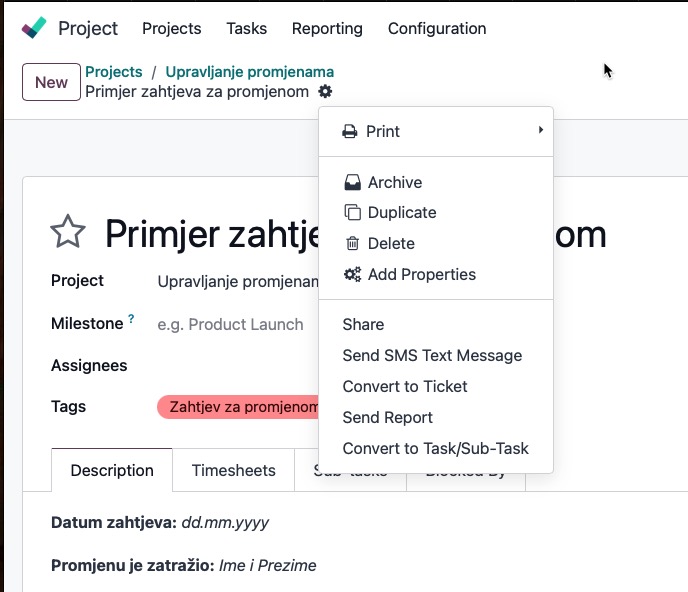Screen dimensions: 688x592
Task: Select Convert to Ticket option
Action: click(x=405, y=386)
